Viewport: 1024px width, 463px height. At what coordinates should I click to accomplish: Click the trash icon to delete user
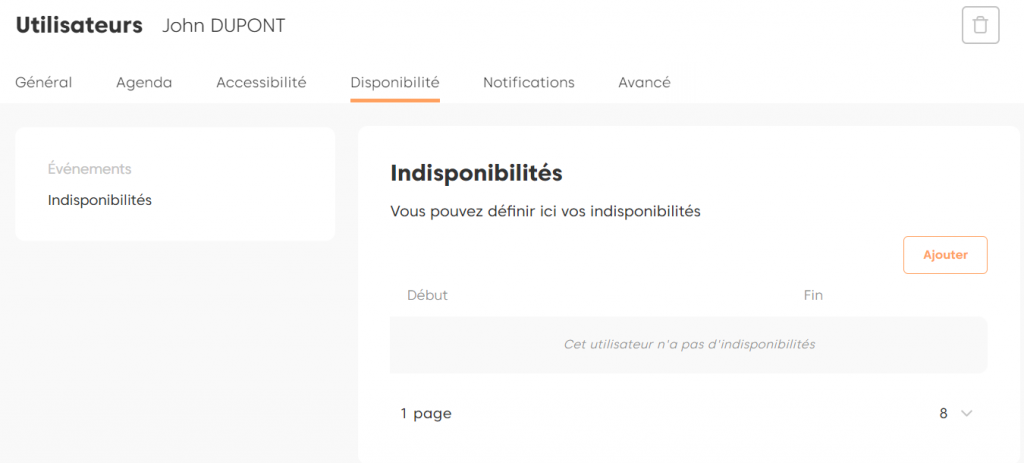tap(980, 25)
